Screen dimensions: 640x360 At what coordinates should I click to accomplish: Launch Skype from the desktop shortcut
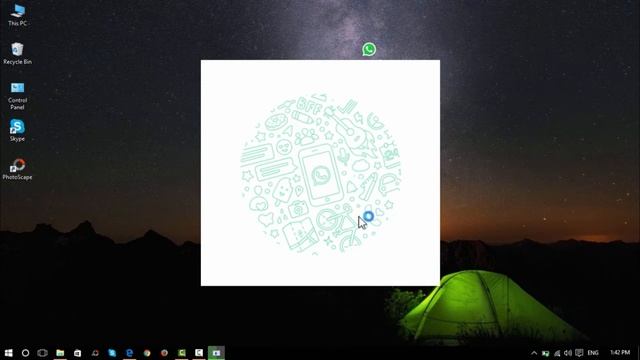[x=18, y=130]
